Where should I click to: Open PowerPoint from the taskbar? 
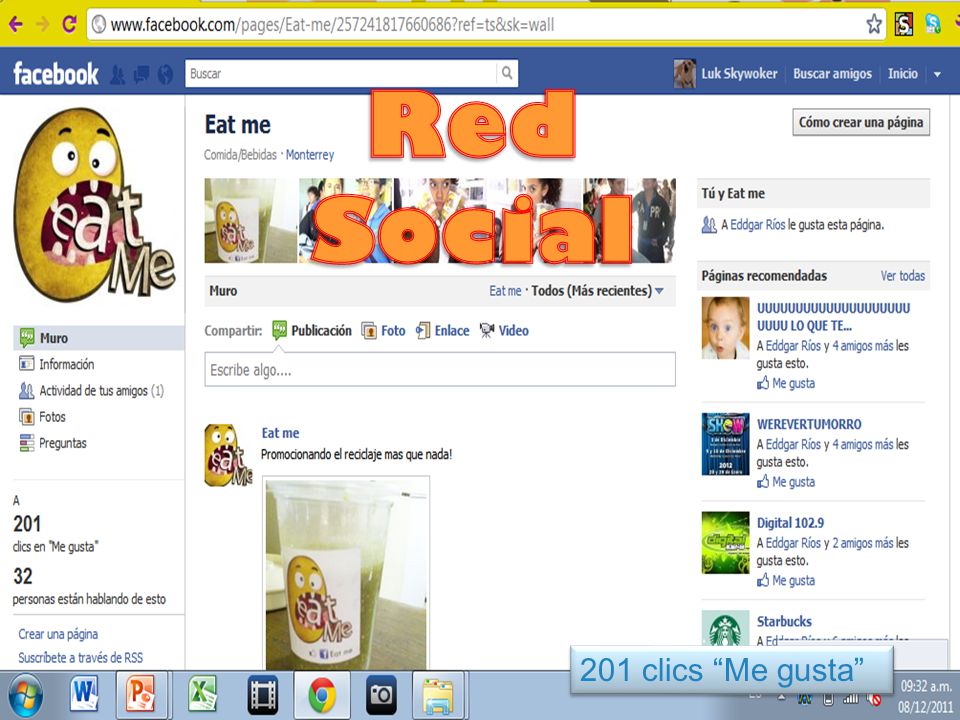pyautogui.click(x=141, y=694)
